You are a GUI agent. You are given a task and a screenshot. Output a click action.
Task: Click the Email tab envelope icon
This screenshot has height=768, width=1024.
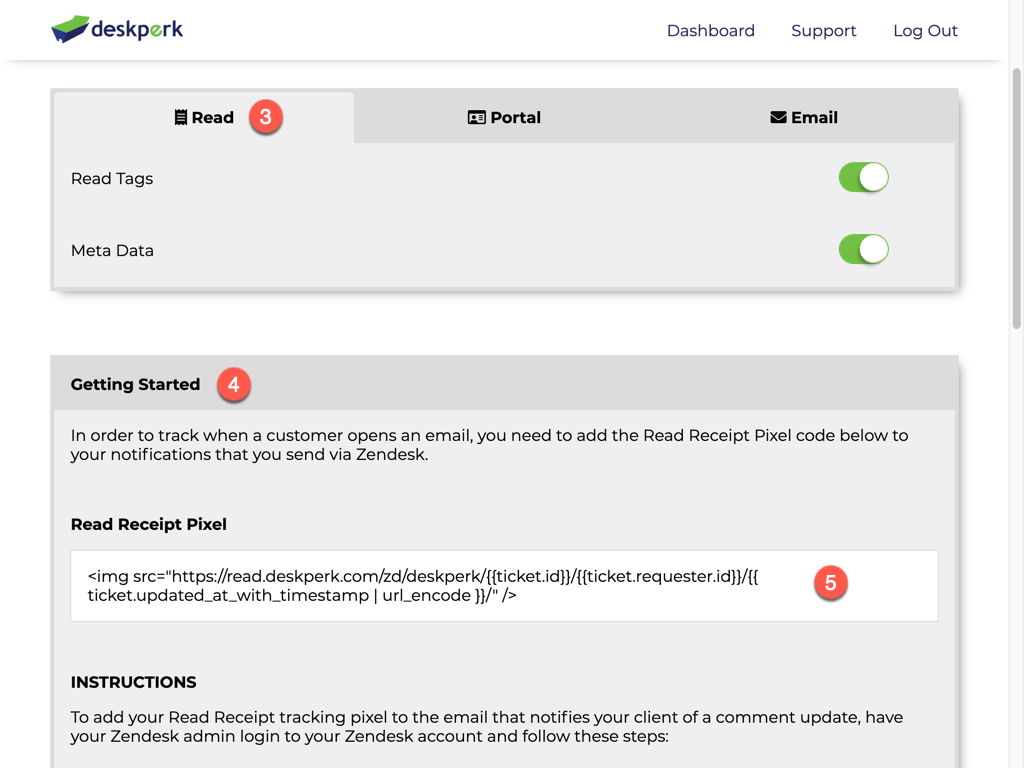pyautogui.click(x=778, y=118)
